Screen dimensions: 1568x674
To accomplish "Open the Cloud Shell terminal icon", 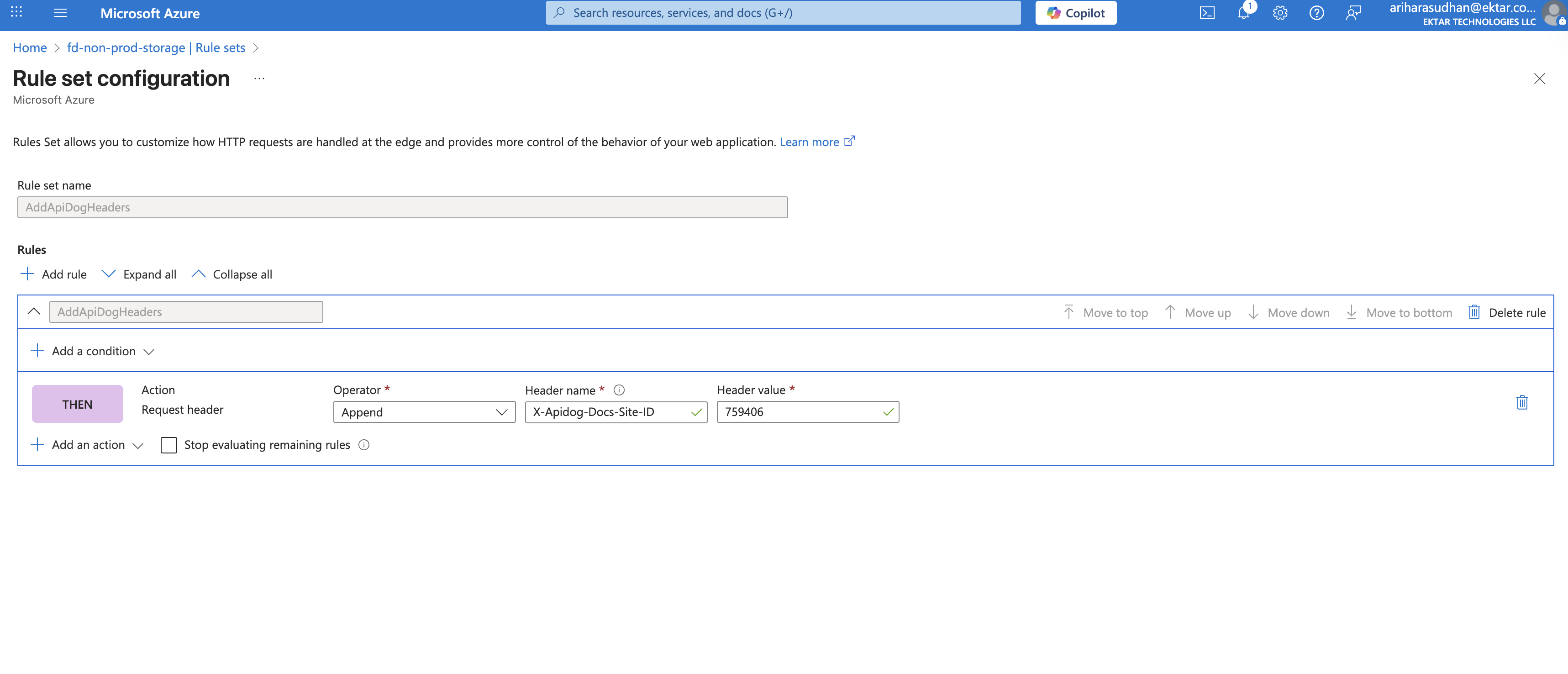I will coord(1206,13).
